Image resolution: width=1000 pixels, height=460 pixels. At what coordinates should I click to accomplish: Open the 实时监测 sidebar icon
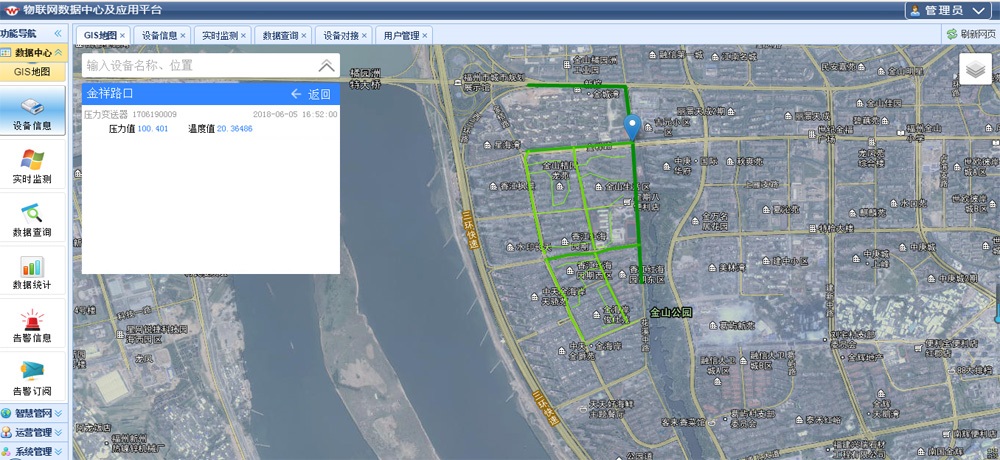click(32, 161)
